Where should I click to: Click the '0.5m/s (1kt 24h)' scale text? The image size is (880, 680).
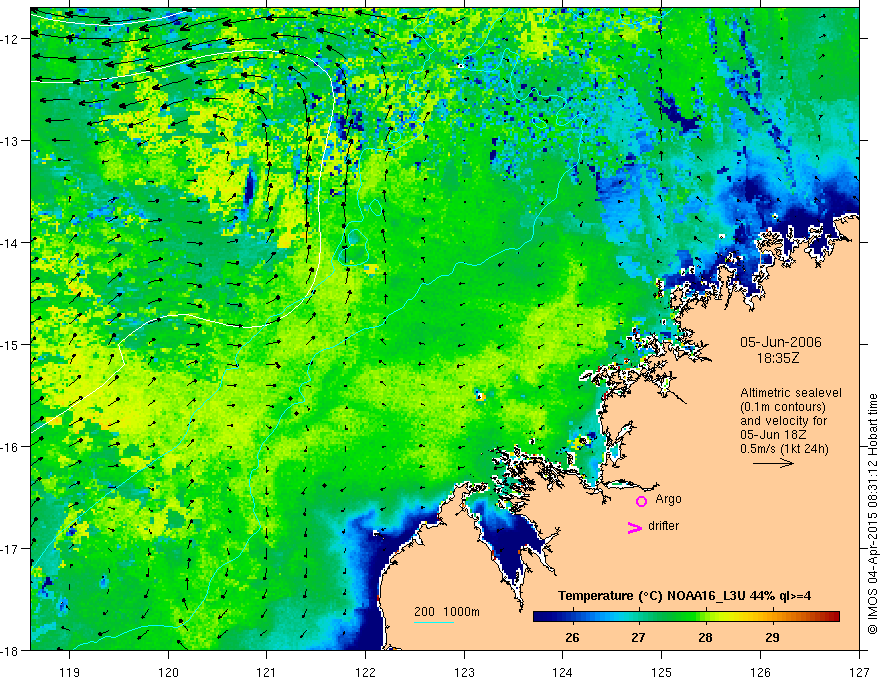point(784,449)
